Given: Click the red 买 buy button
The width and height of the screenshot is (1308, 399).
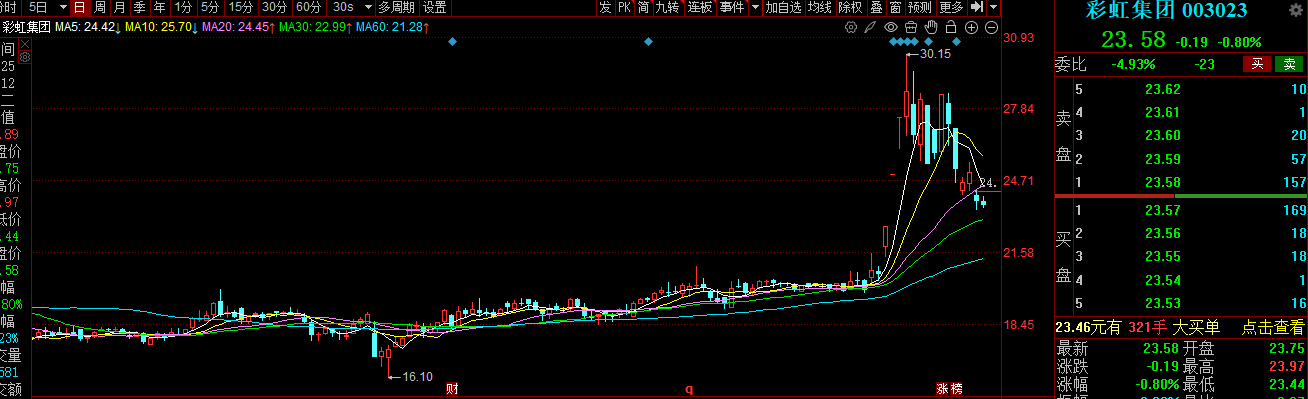Looking at the screenshot, I should click(1256, 64).
